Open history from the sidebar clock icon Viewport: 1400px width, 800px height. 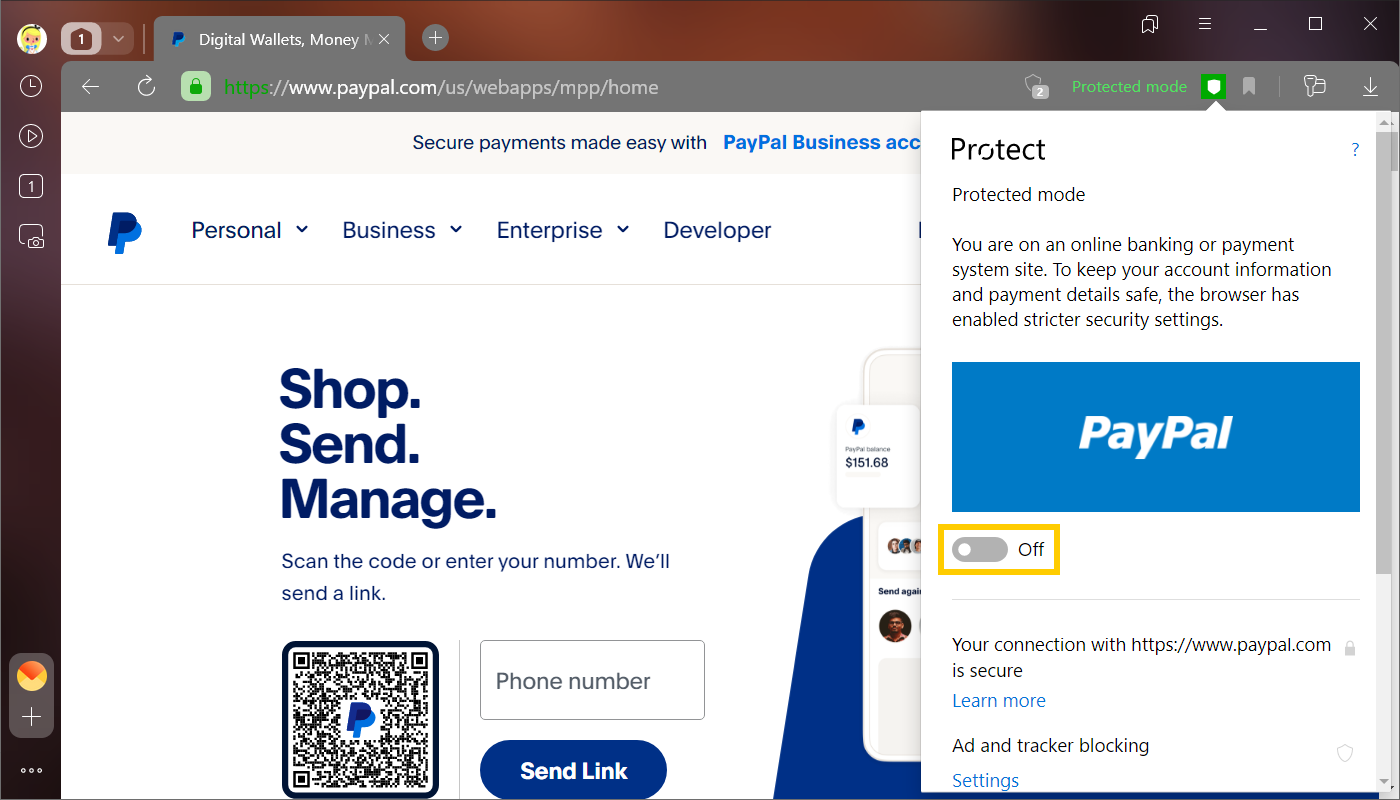[x=31, y=86]
